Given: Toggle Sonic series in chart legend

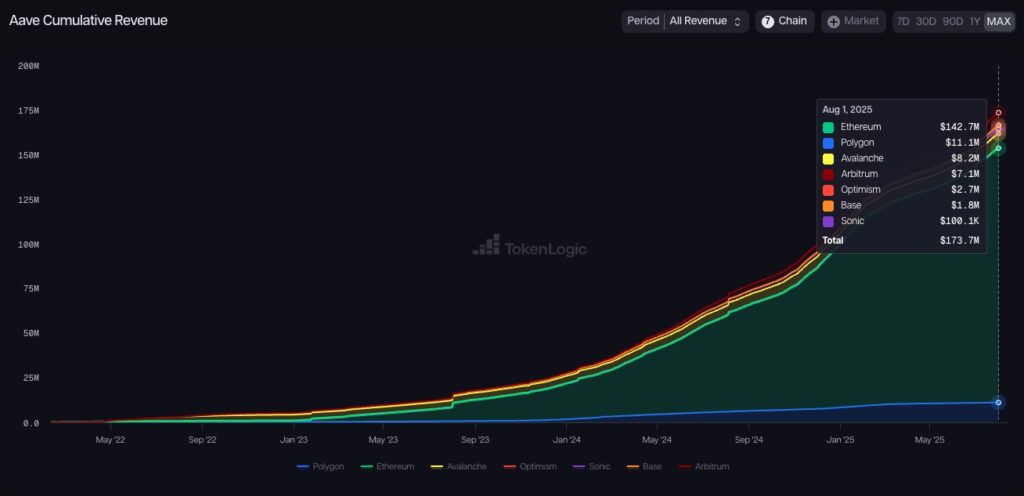Looking at the screenshot, I should [x=591, y=467].
